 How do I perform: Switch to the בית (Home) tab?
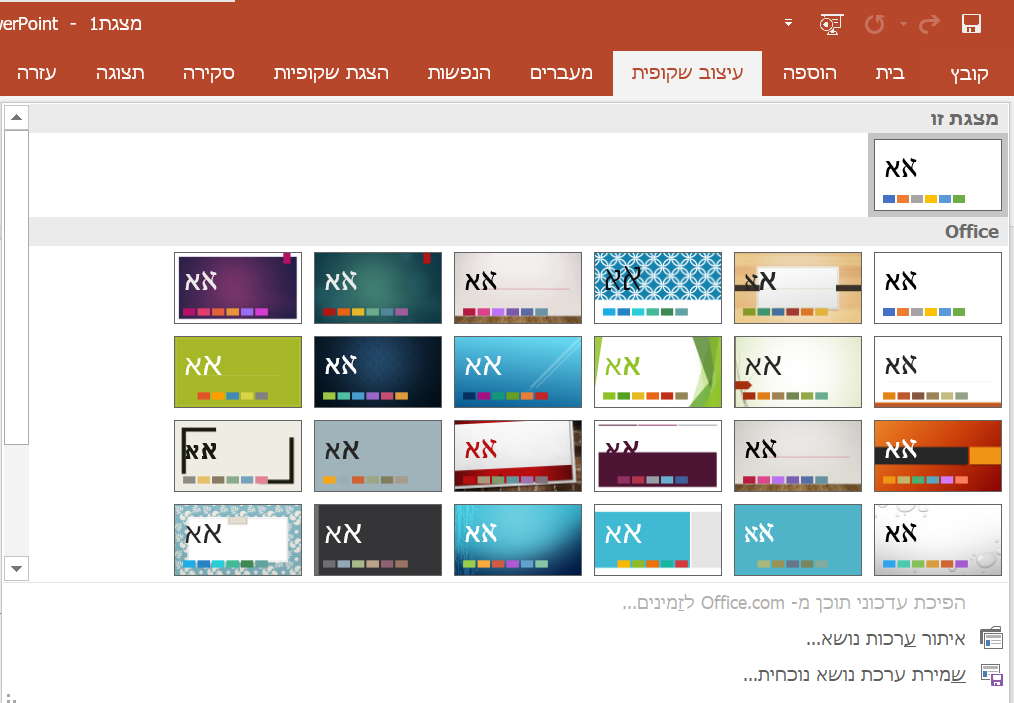[x=890, y=73]
